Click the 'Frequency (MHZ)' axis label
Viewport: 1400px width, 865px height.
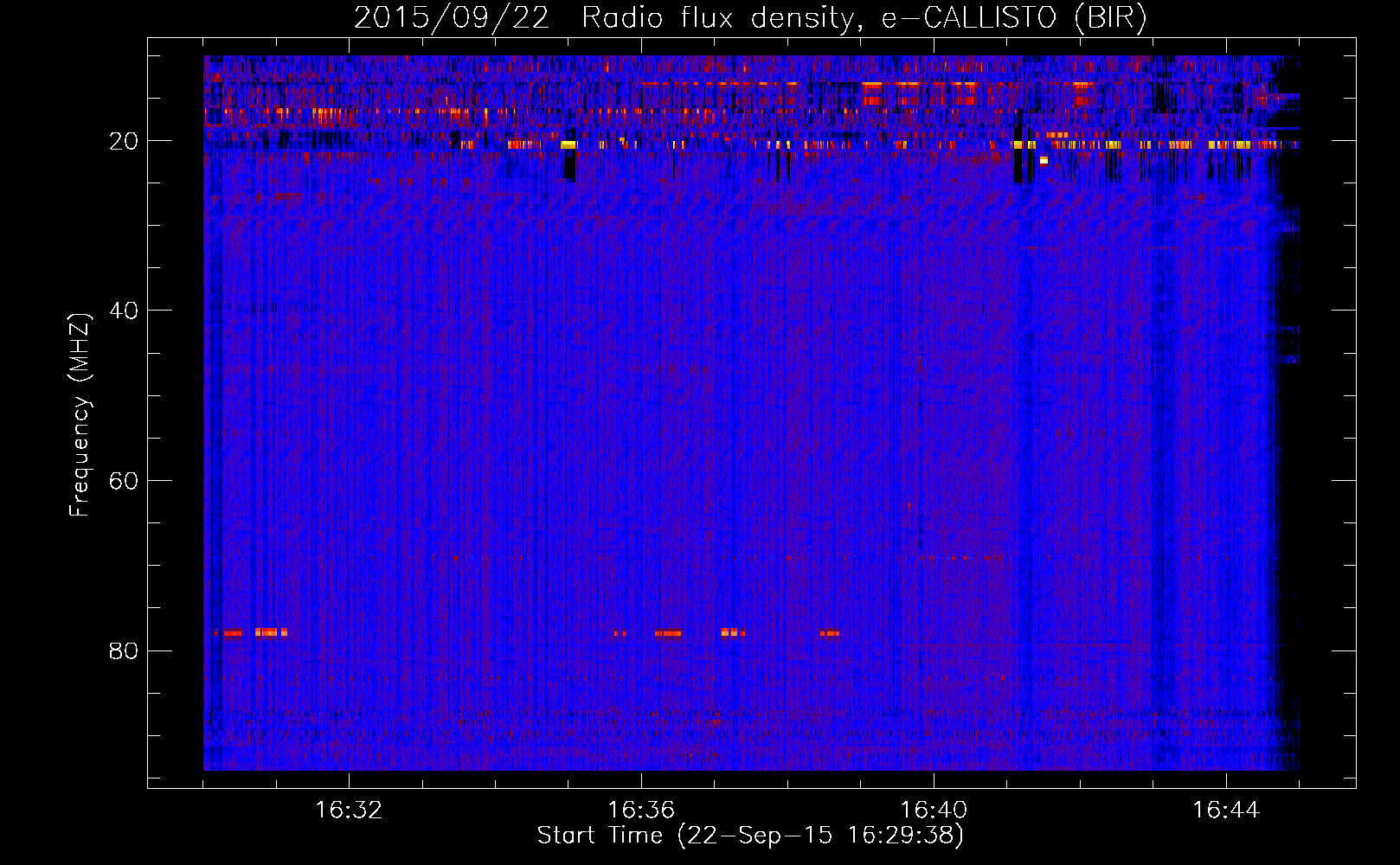(80, 415)
